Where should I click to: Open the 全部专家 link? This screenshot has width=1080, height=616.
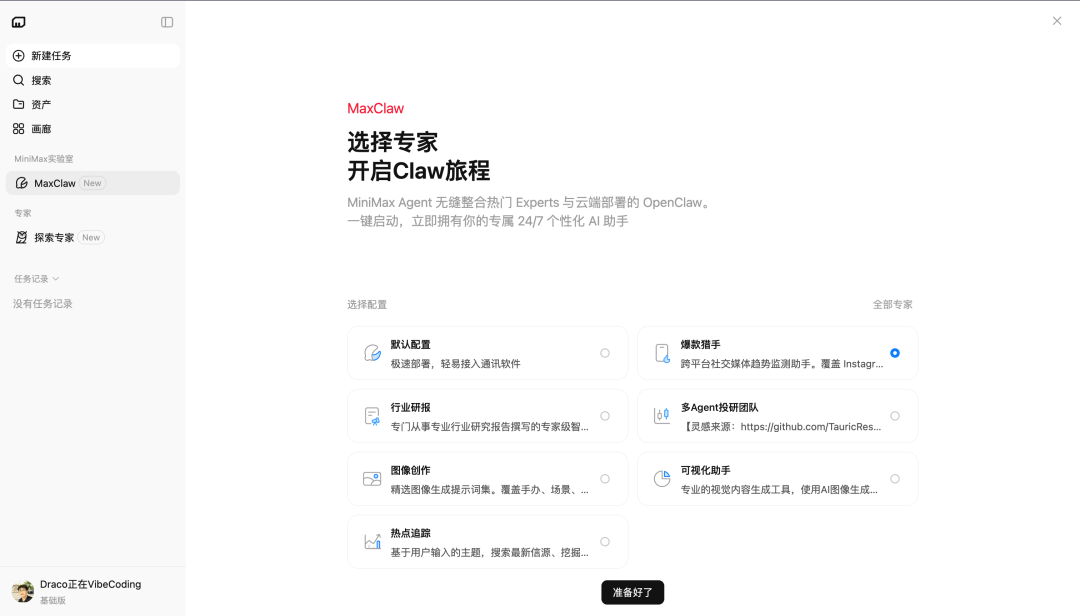tap(892, 305)
